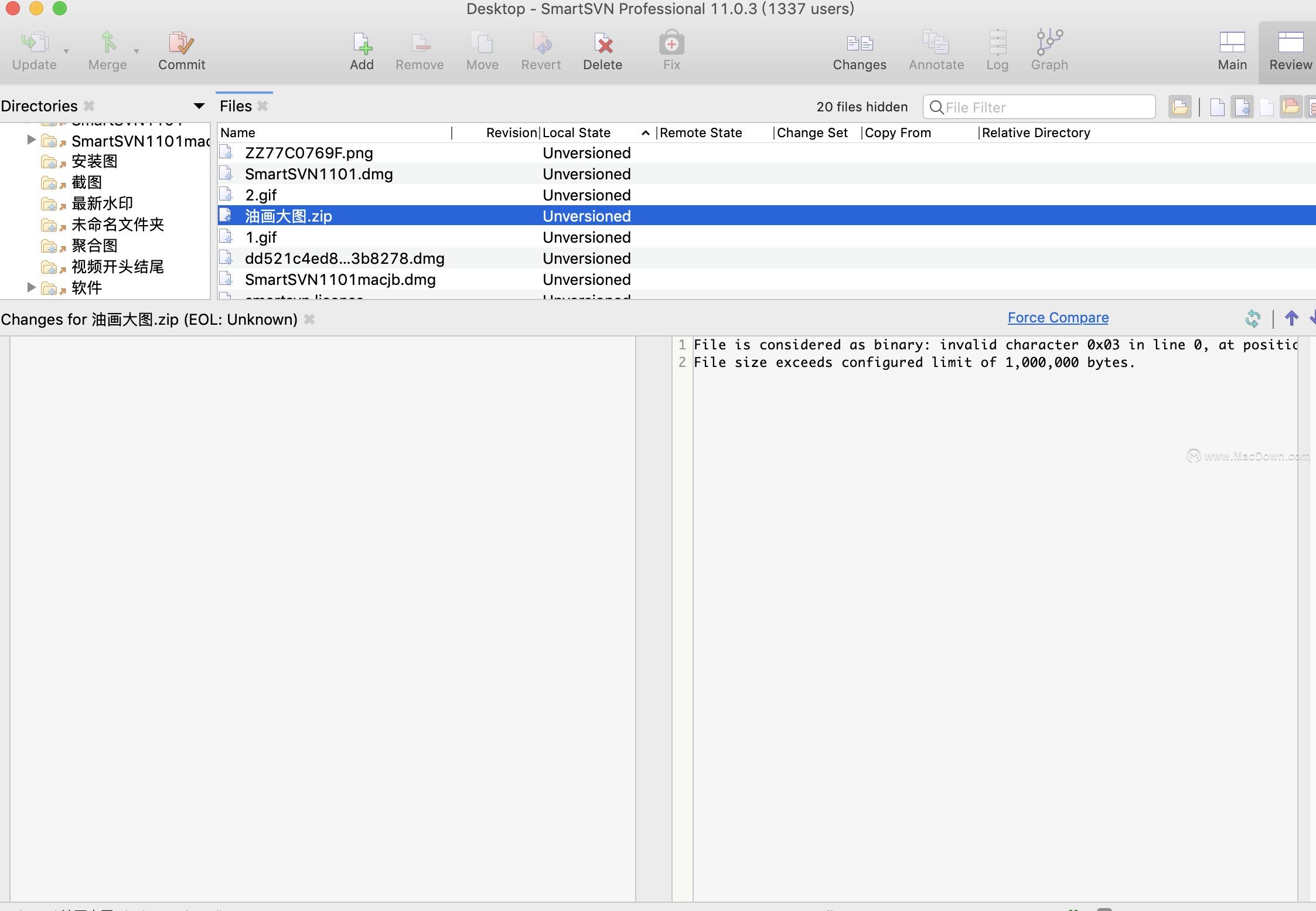Screen dimensions: 1316x911
Task: Click the refresh icon beside Force Compare
Action: tap(1253, 318)
